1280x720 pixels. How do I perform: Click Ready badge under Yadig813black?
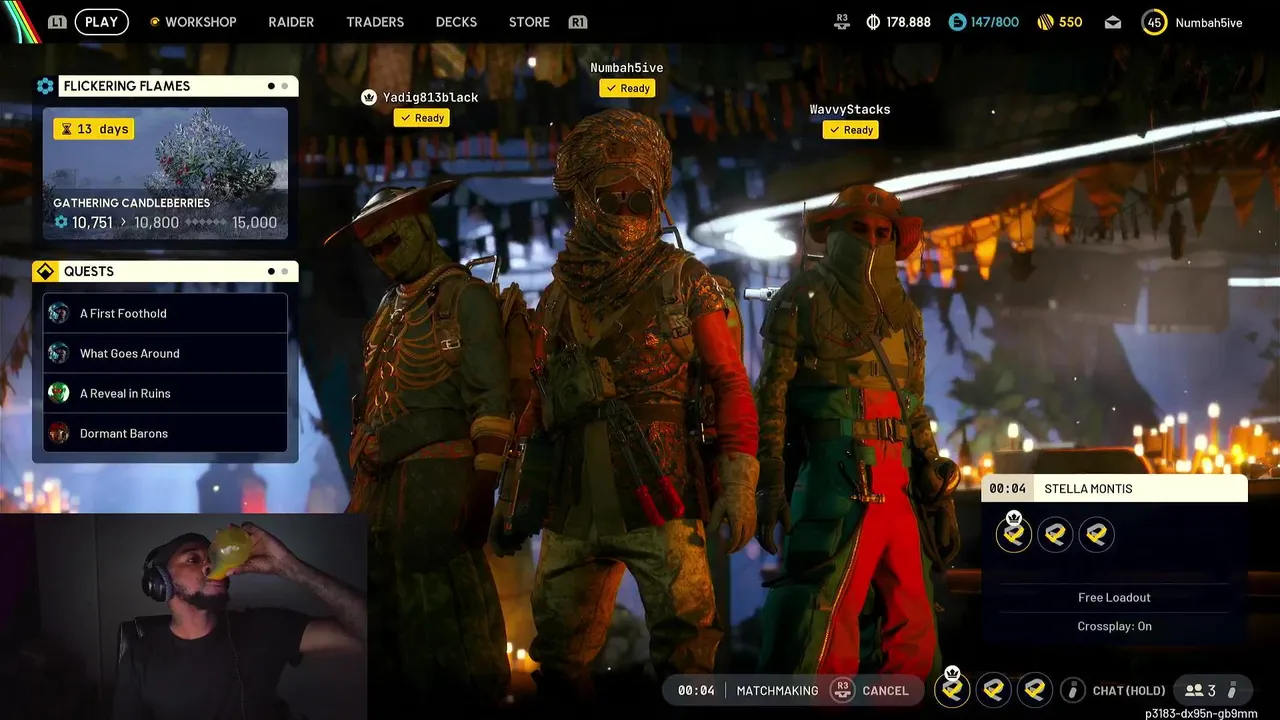(421, 118)
